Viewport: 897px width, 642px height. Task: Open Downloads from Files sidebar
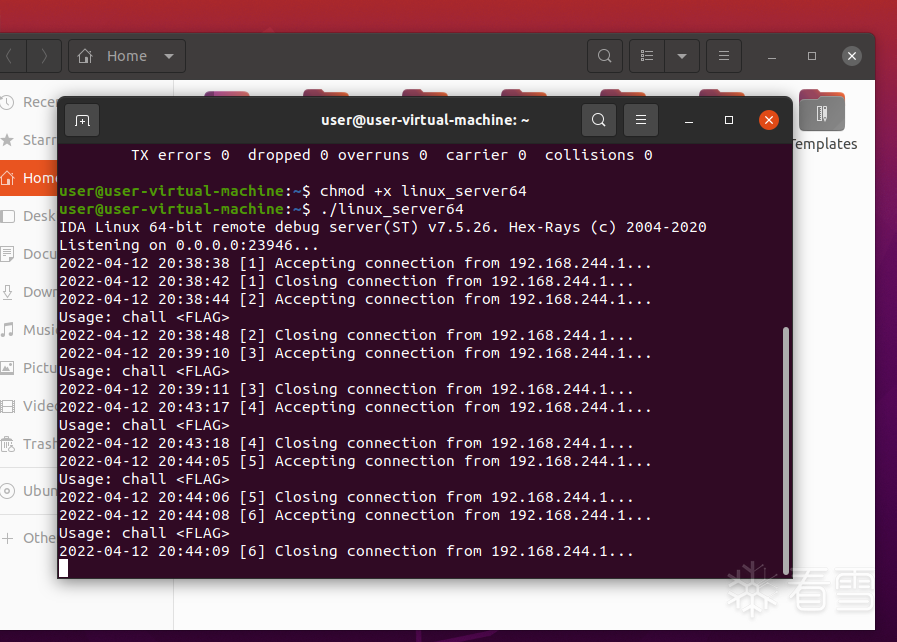29,292
